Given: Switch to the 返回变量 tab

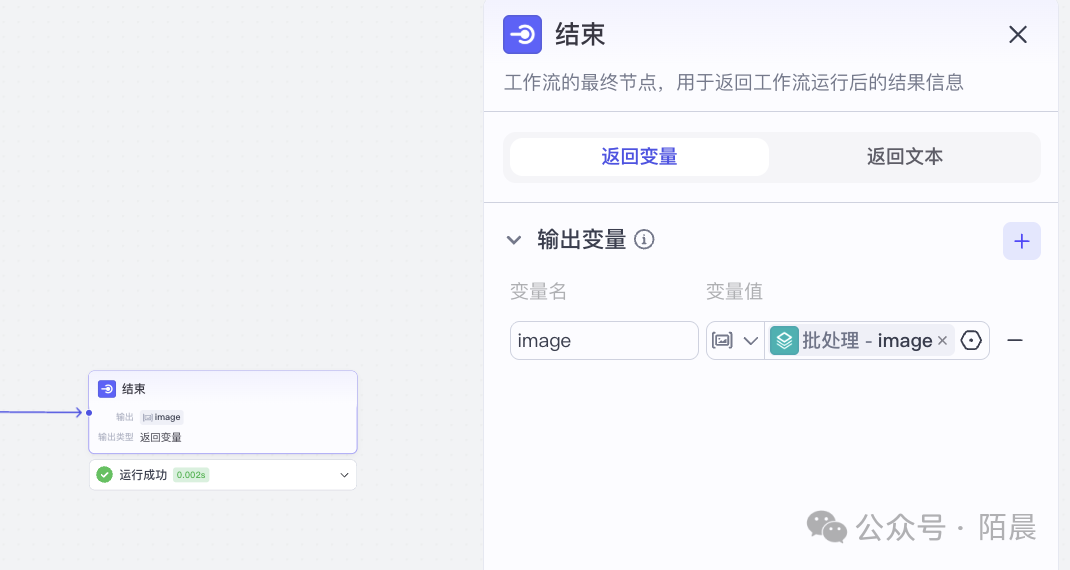Looking at the screenshot, I should click(639, 157).
